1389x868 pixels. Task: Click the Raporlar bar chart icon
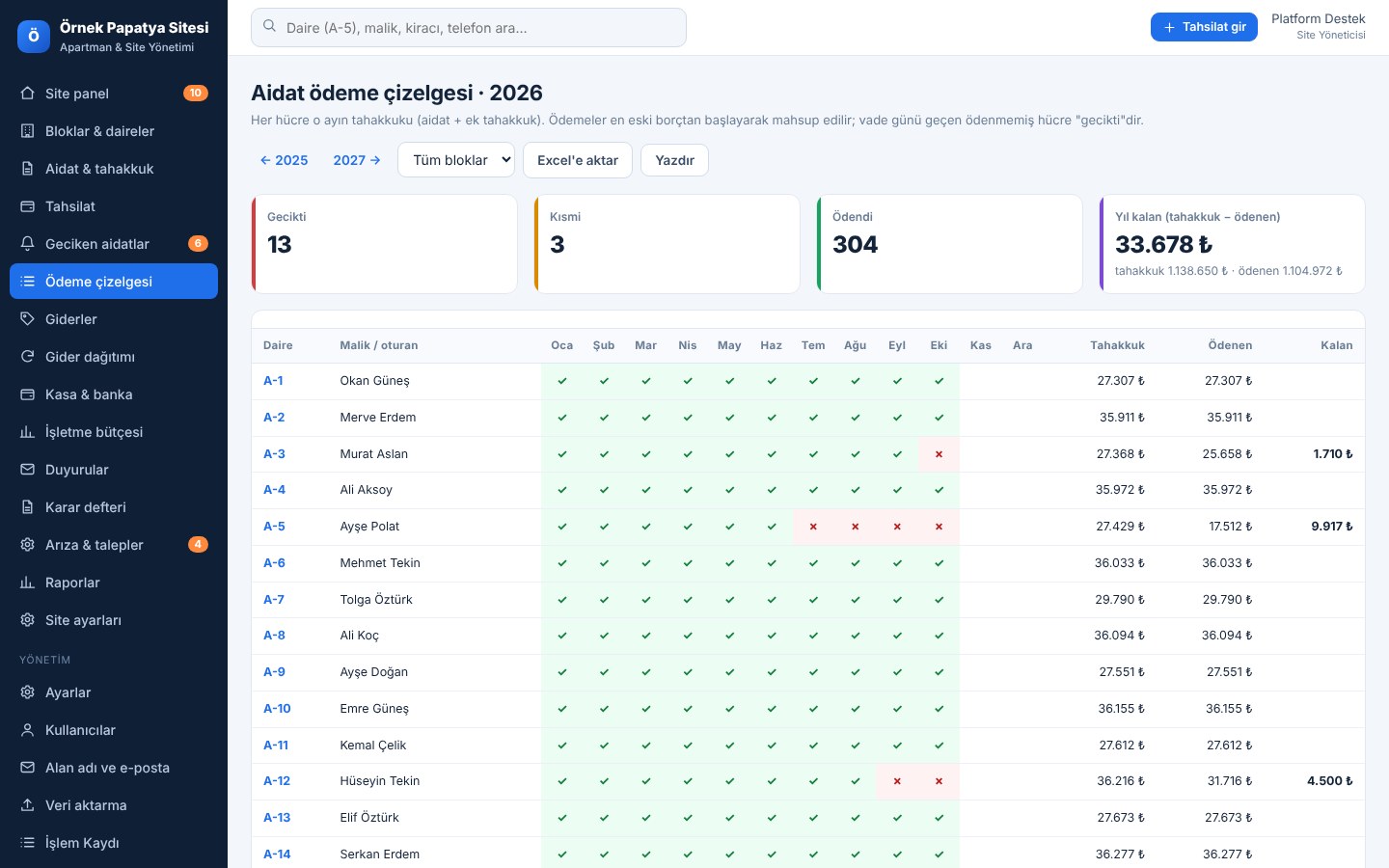pyautogui.click(x=27, y=583)
